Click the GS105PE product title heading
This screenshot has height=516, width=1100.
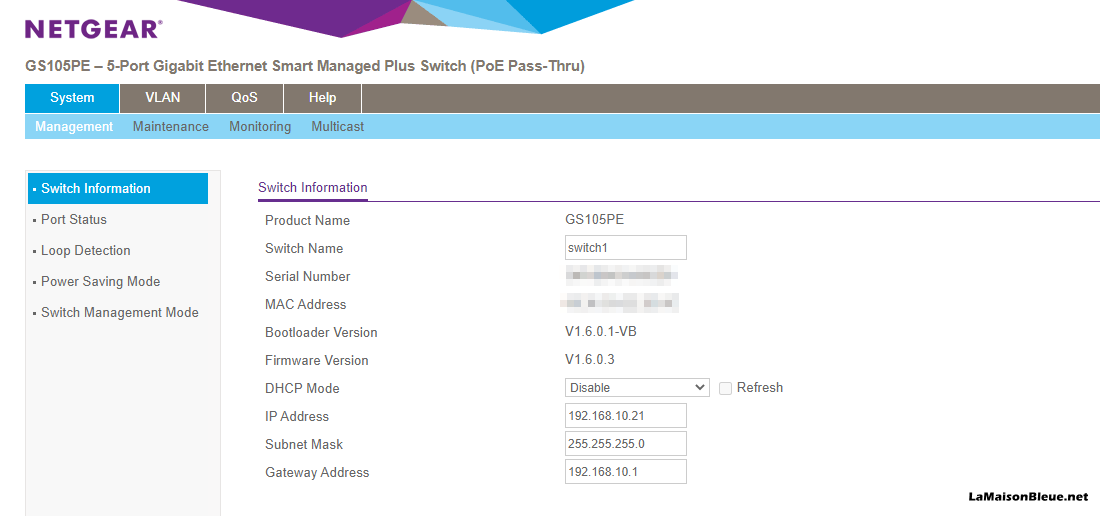[304, 66]
